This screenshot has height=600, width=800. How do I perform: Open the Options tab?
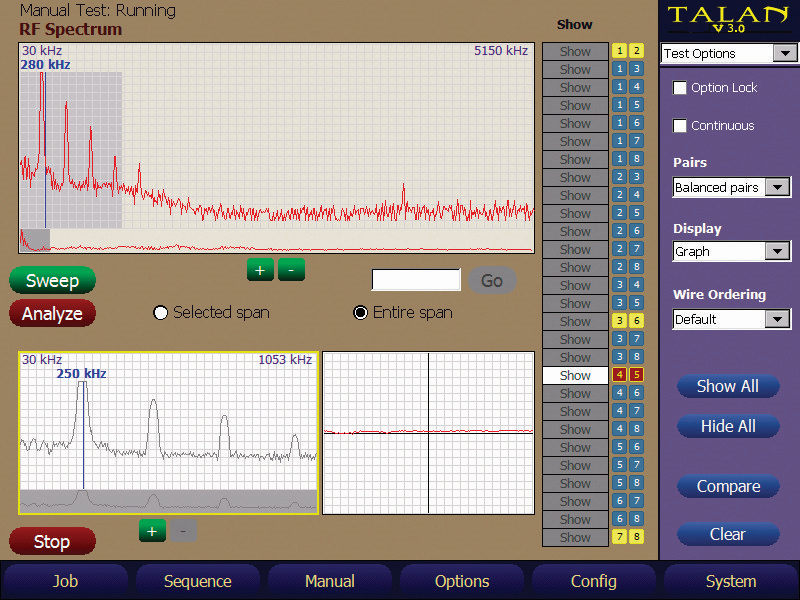(x=462, y=581)
